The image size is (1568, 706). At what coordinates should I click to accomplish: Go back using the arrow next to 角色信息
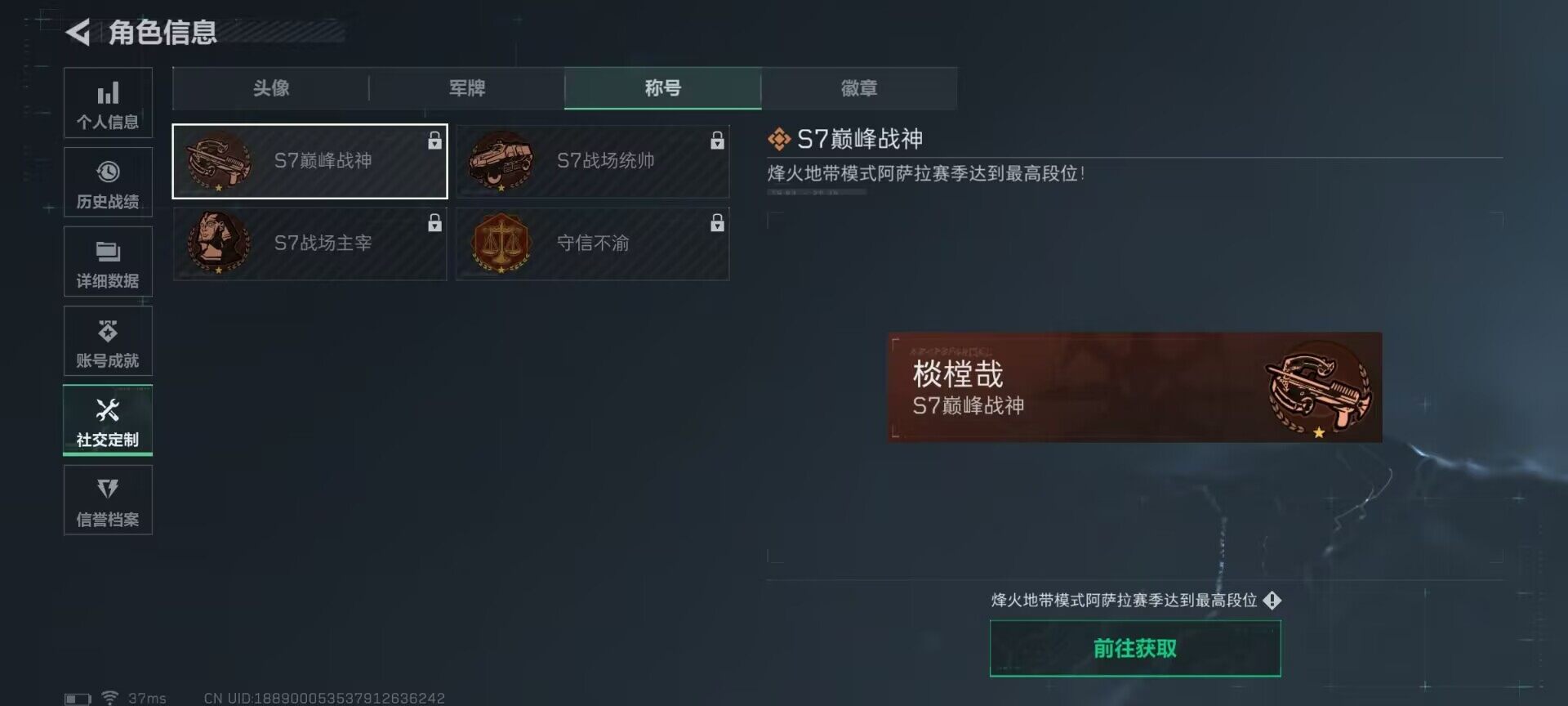pyautogui.click(x=78, y=33)
